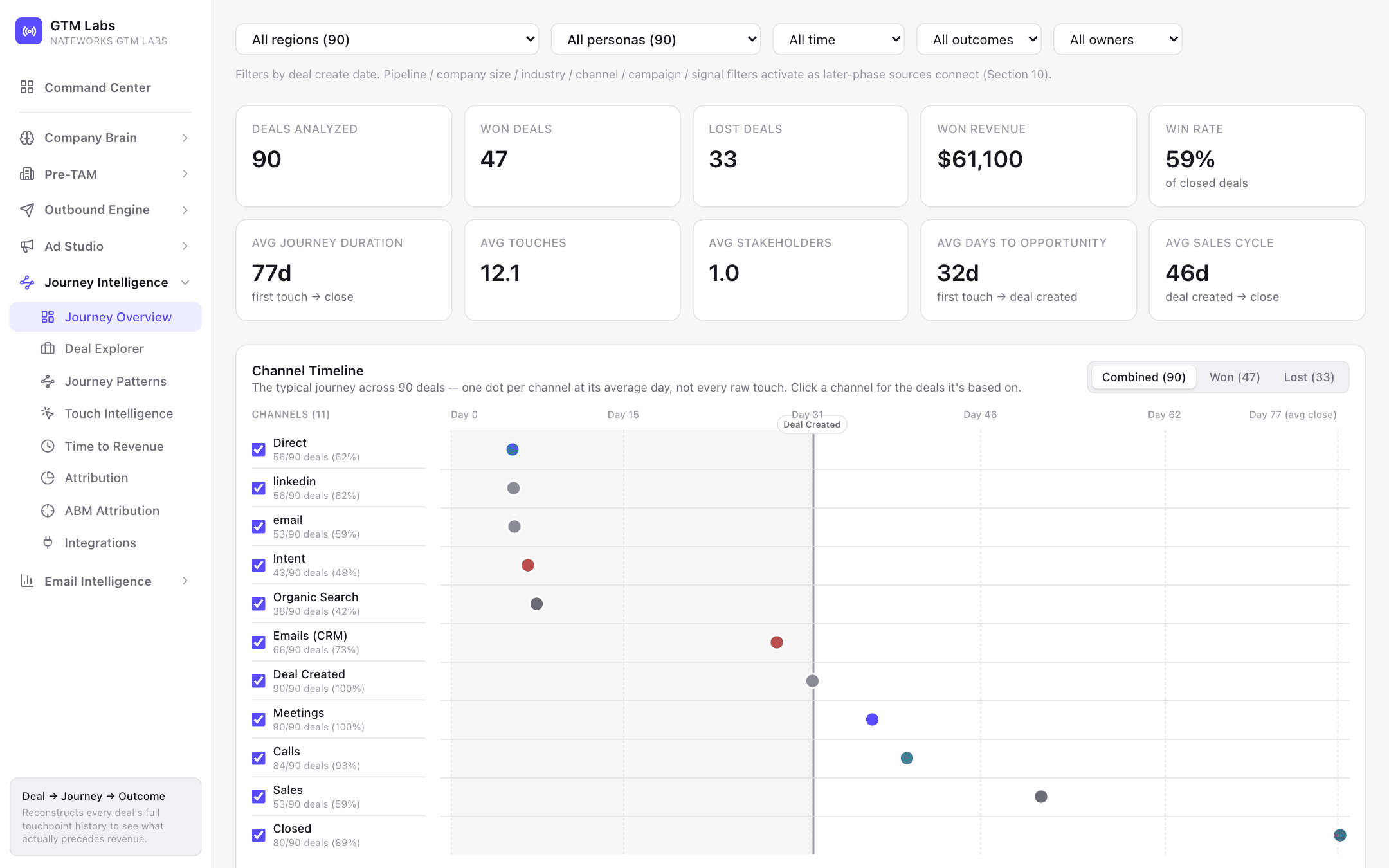Screen dimensions: 1389x868
Task: Click the Journey Overview dashboard icon
Action: (48, 317)
